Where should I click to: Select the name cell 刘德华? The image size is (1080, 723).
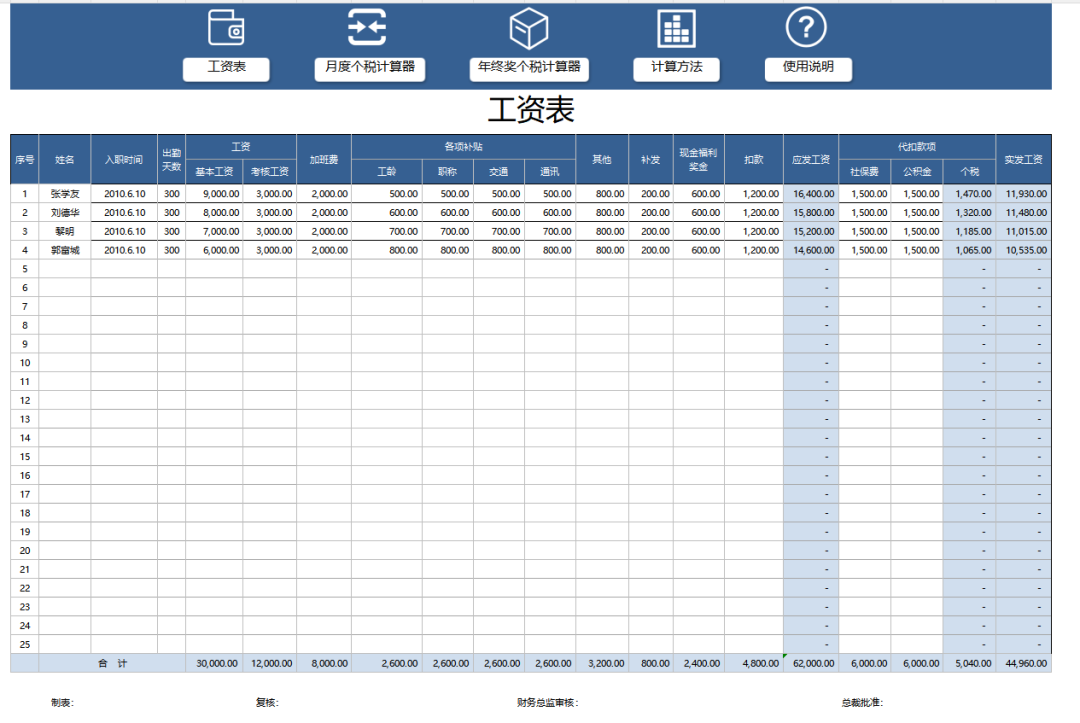coord(65,213)
